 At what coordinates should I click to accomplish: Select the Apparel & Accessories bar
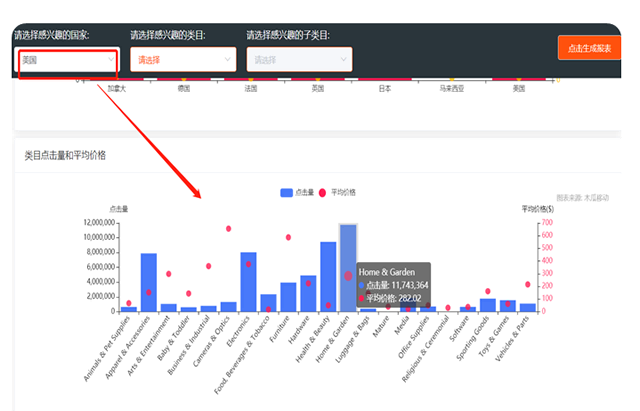[148, 283]
